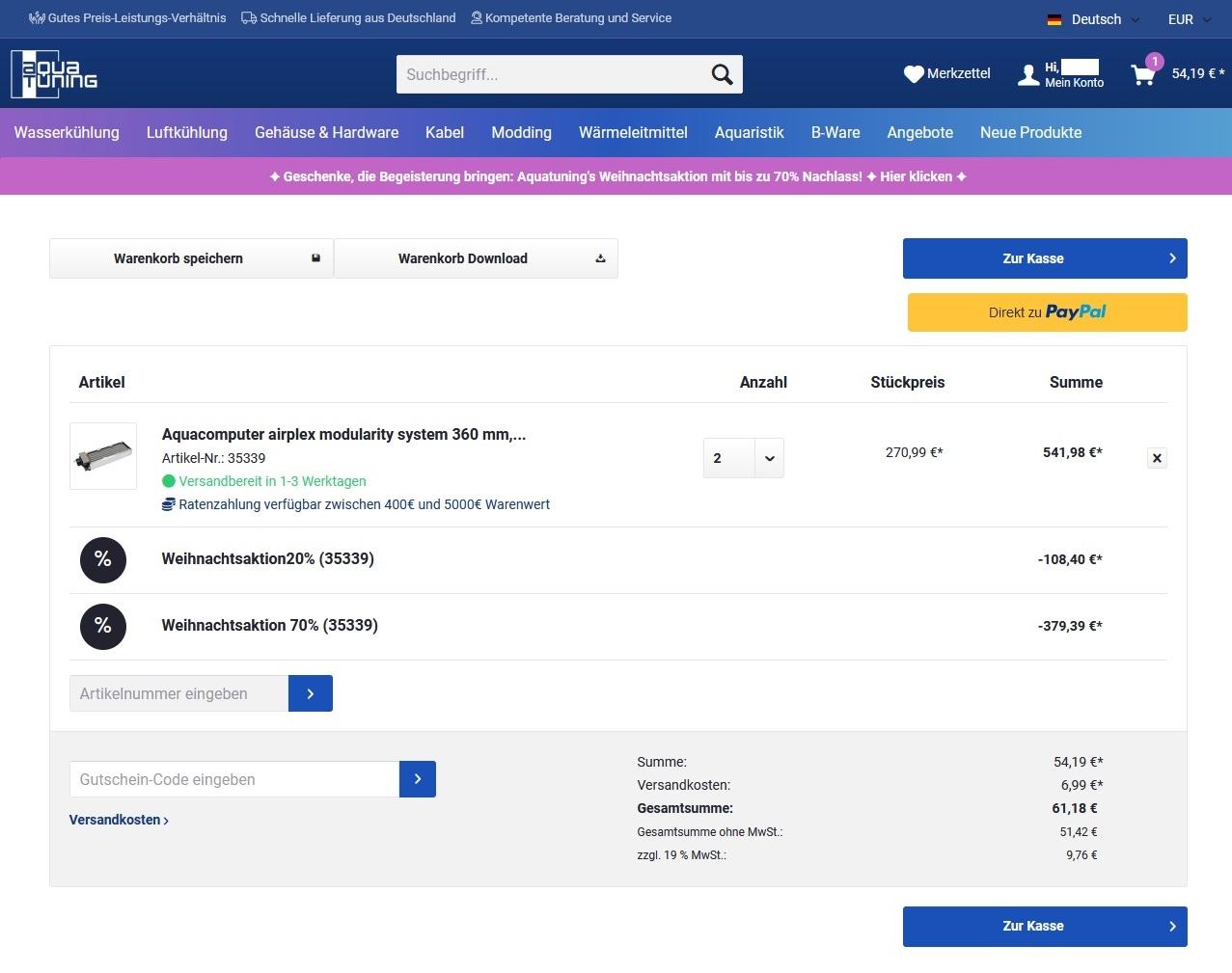The height and width of the screenshot is (973, 1232).
Task: Click the Stückpreis value 270,99 €
Action: [x=914, y=452]
